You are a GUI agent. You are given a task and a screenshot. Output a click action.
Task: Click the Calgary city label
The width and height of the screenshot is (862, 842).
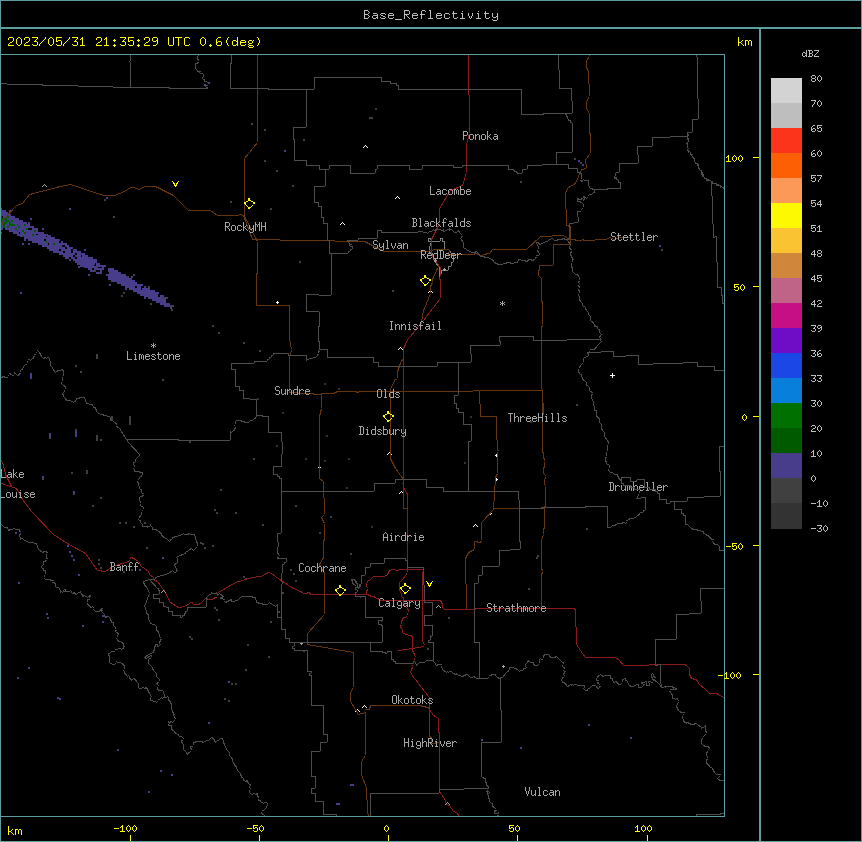coord(400,603)
